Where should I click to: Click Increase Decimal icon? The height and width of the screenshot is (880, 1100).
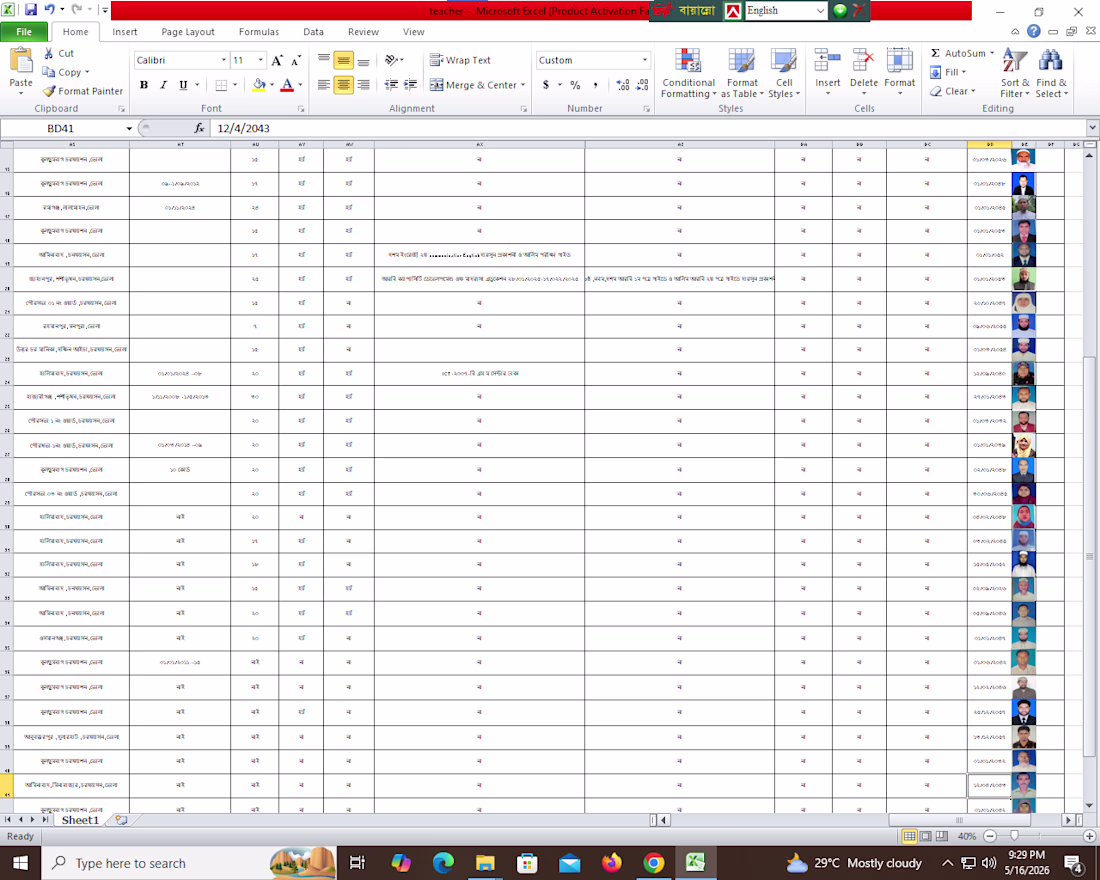pyautogui.click(x=622, y=85)
